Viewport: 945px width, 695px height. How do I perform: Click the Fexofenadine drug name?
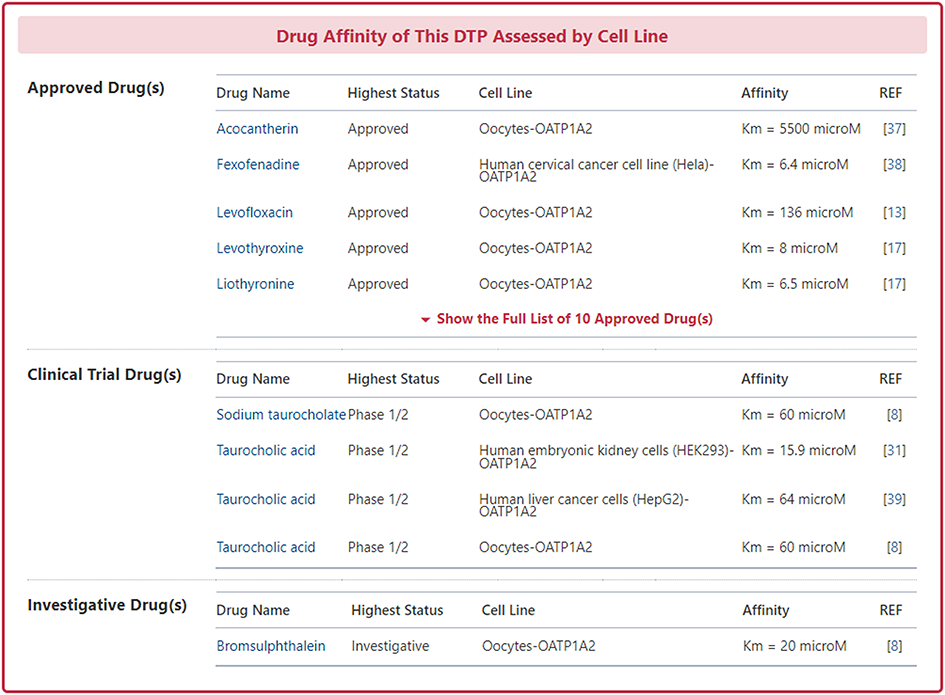click(258, 165)
